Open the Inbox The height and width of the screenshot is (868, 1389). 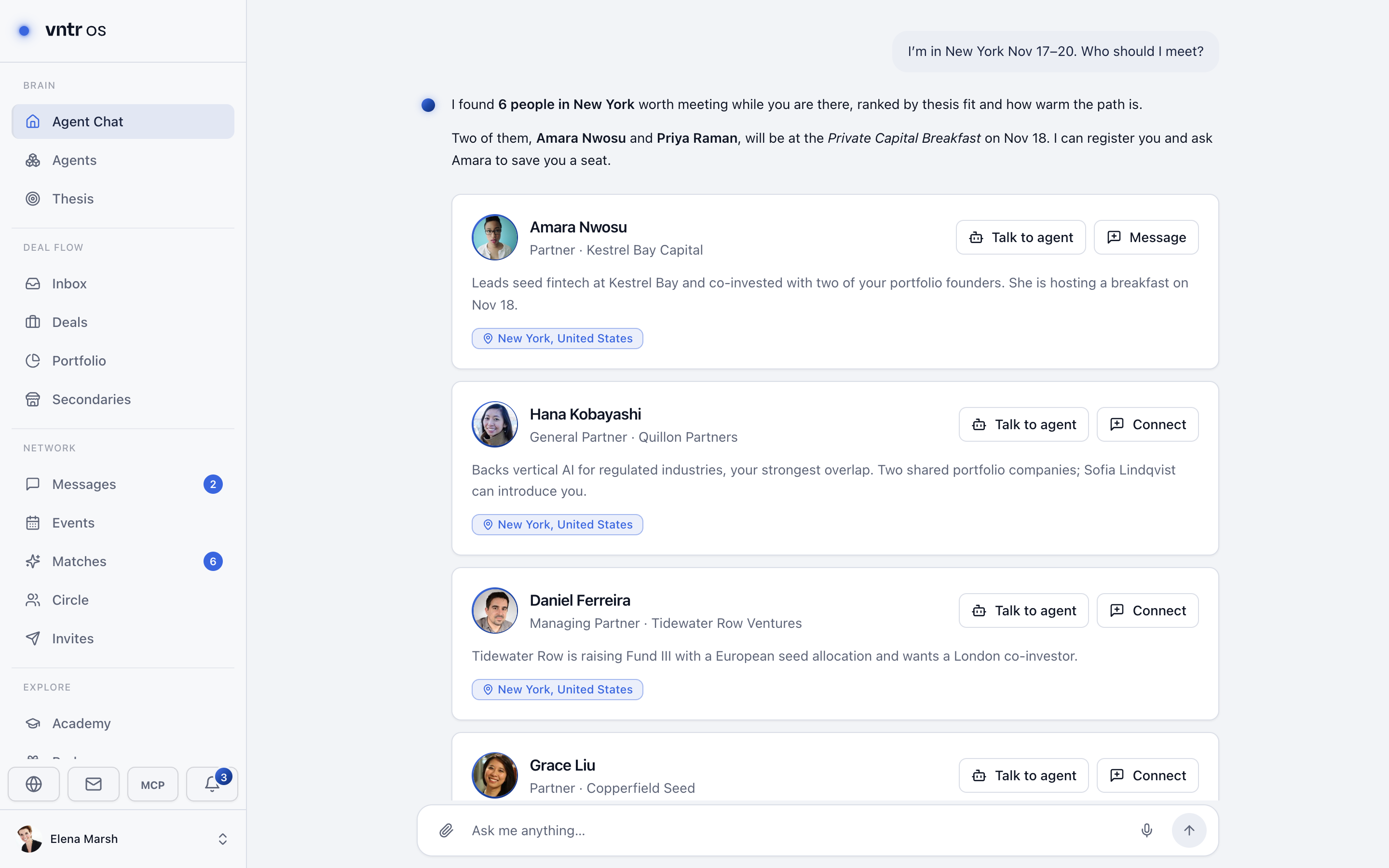pos(123,284)
